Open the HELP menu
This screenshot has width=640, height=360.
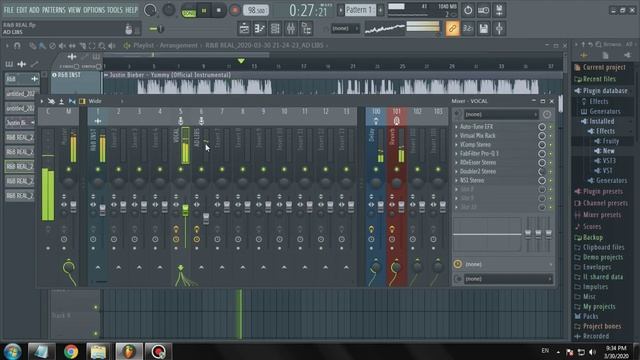131,10
